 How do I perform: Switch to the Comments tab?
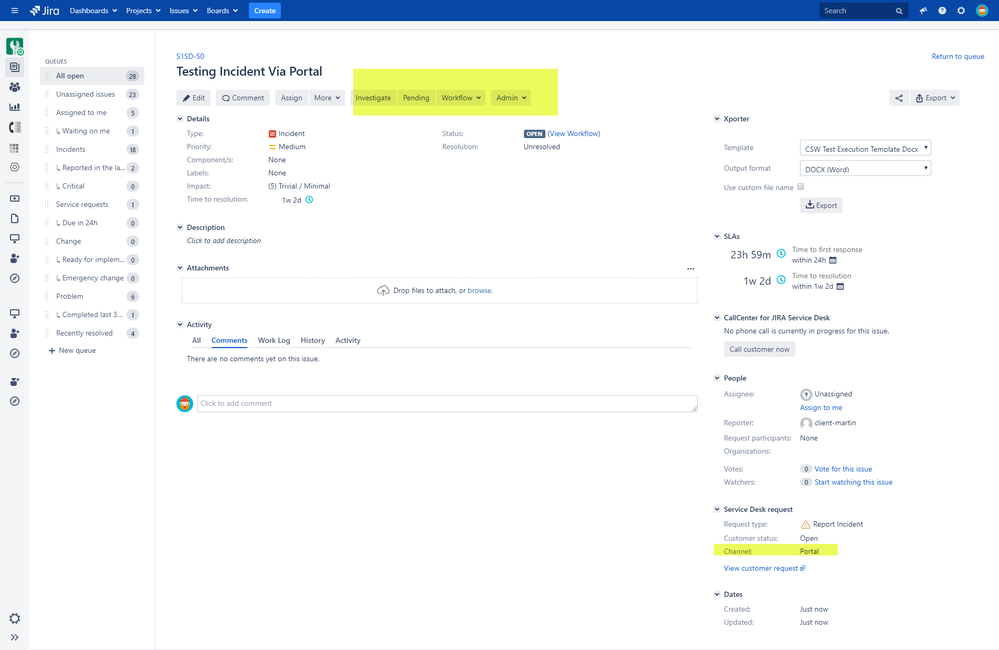(229, 340)
